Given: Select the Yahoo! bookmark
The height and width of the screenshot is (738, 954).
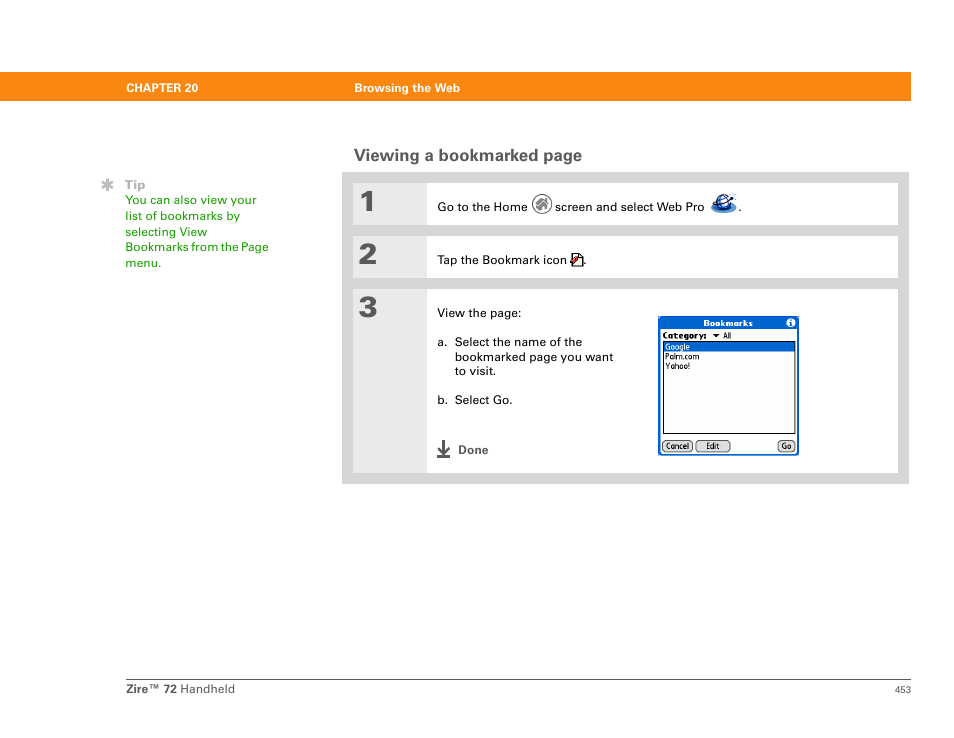Looking at the screenshot, I should tap(678, 366).
